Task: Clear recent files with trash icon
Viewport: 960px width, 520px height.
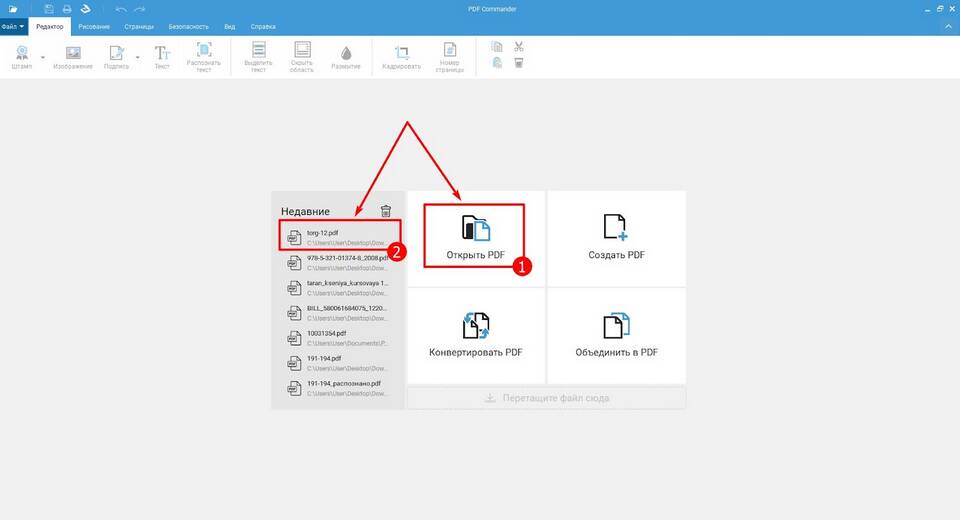Action: pyautogui.click(x=386, y=211)
